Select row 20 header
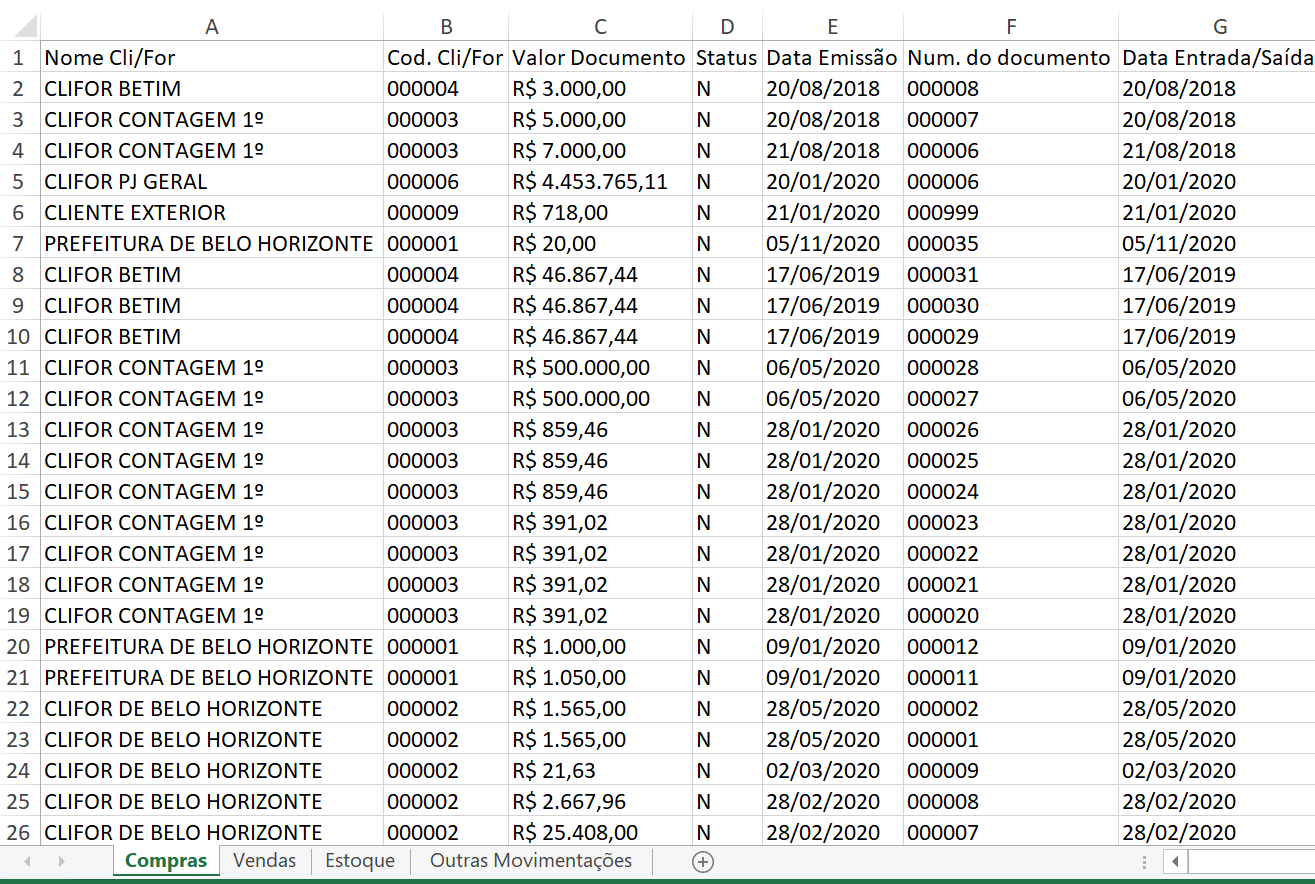Screen dimensions: 1315x884 click(x=20, y=647)
